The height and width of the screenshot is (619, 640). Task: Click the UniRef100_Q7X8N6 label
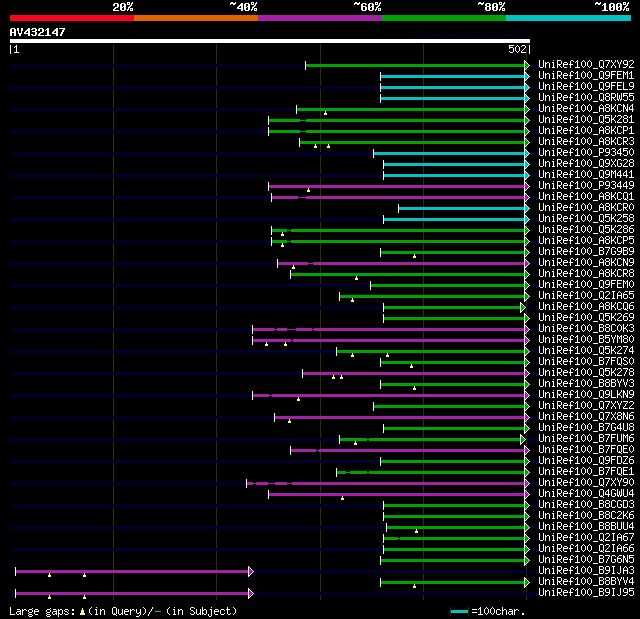[586, 417]
